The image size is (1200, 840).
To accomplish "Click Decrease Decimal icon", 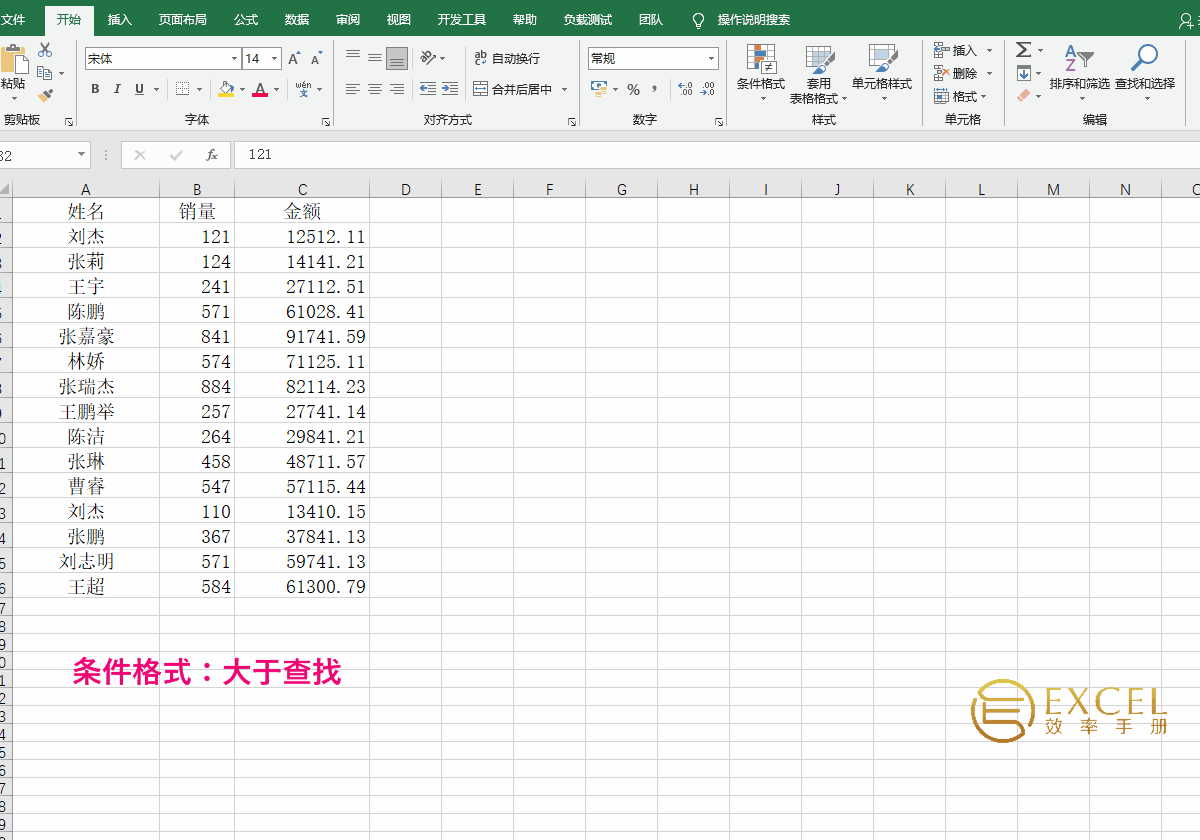I will click(x=708, y=89).
